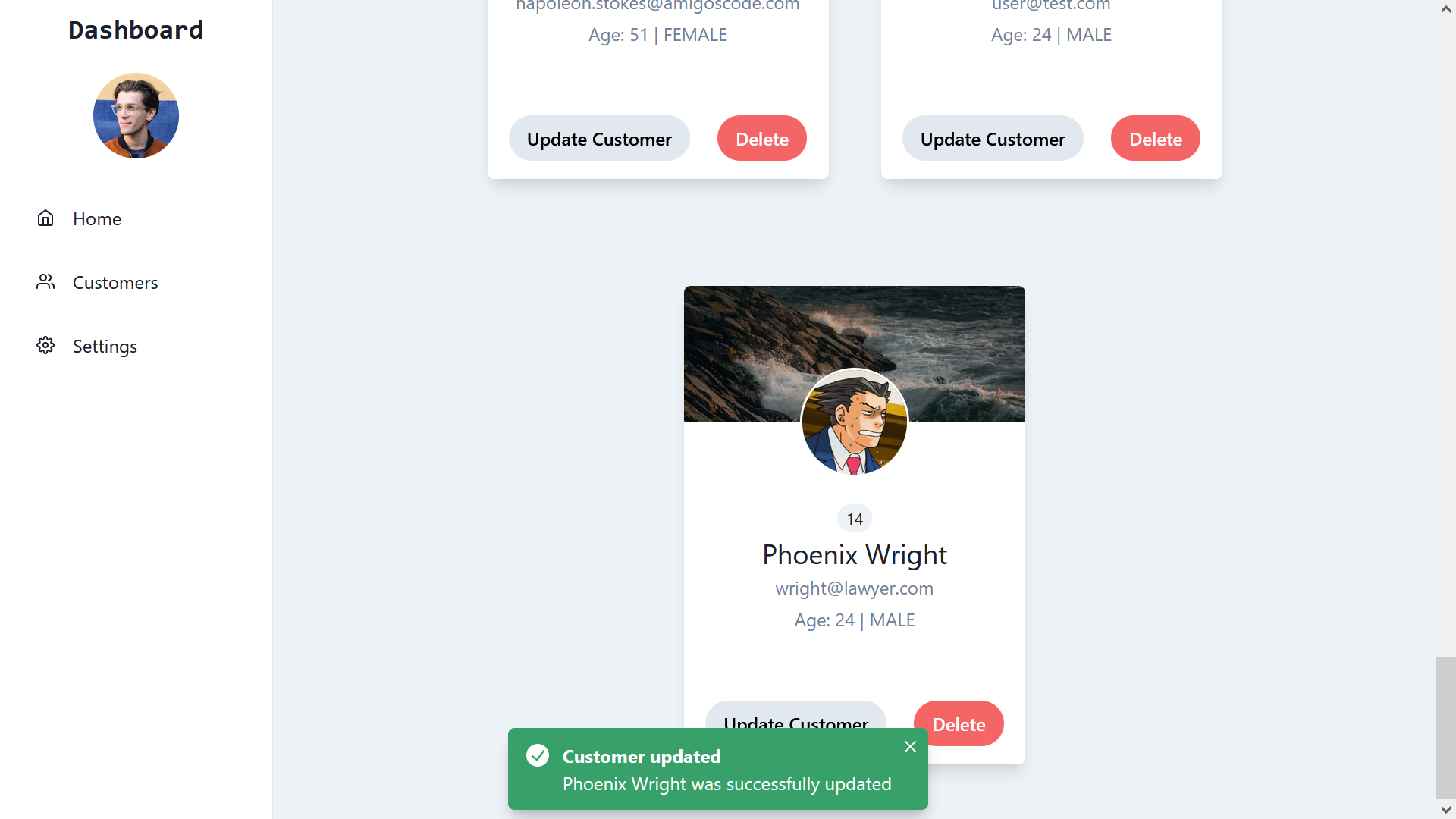The image size is (1456, 819).
Task: Click Update Customer on first card
Action: tap(599, 138)
